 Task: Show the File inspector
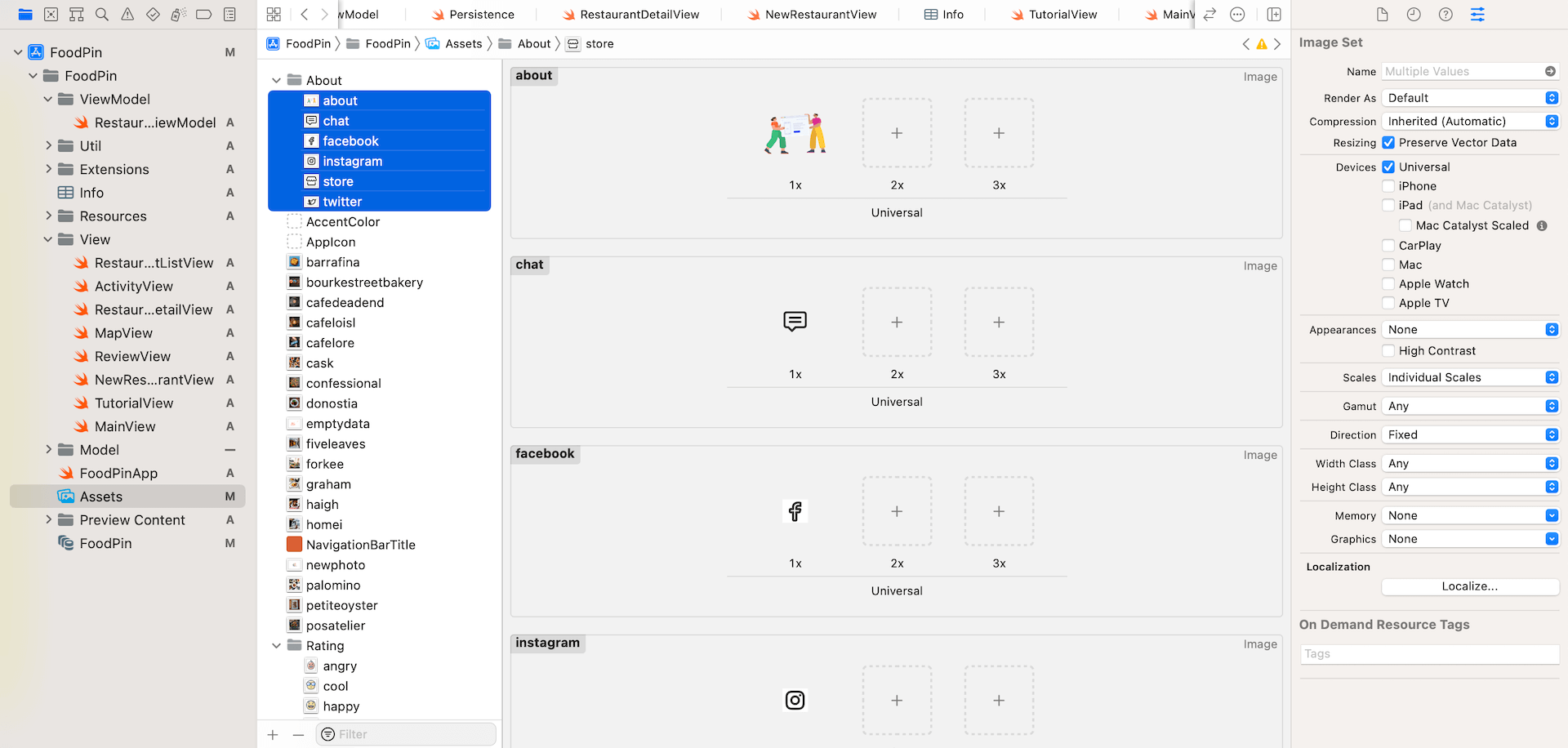pyautogui.click(x=1382, y=14)
